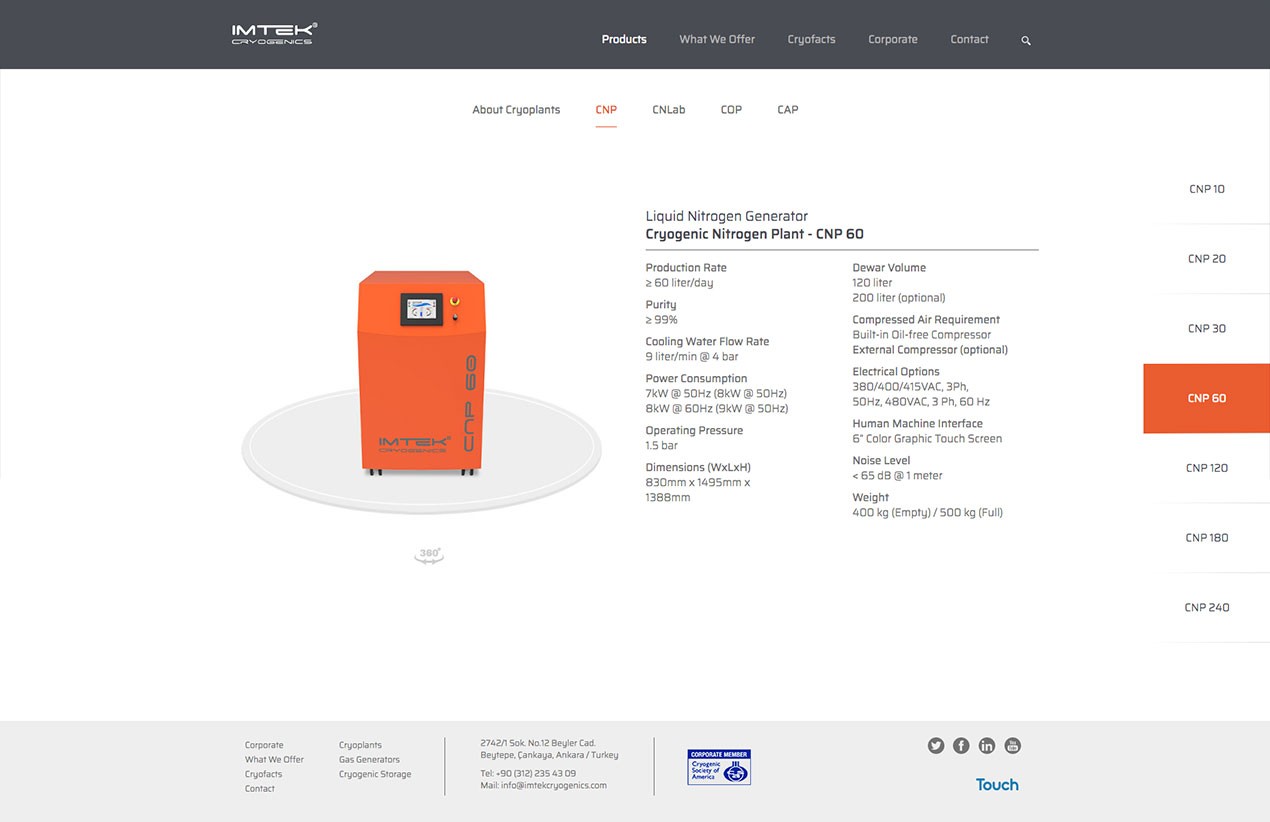Select CNP 30 model
This screenshot has width=1270, height=822.
(1206, 329)
